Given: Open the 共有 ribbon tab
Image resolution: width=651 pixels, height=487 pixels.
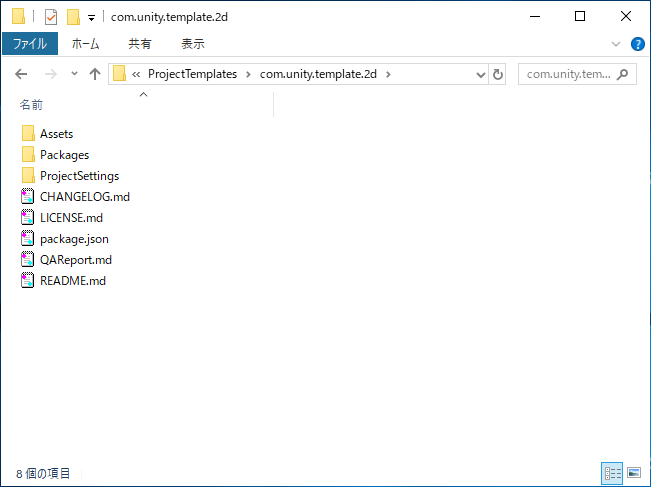Looking at the screenshot, I should pyautogui.click(x=140, y=44).
